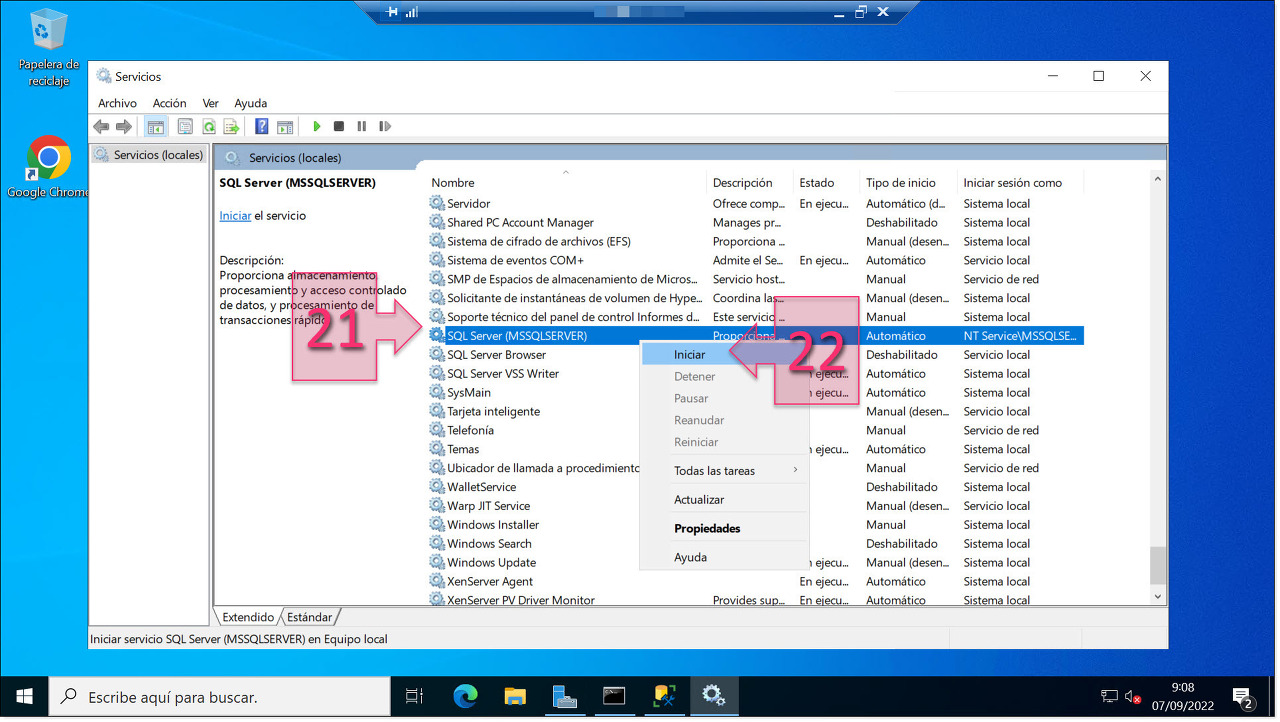Viewport: 1280px width, 722px height.
Task: Click the Stop service square icon
Action: coord(339,127)
